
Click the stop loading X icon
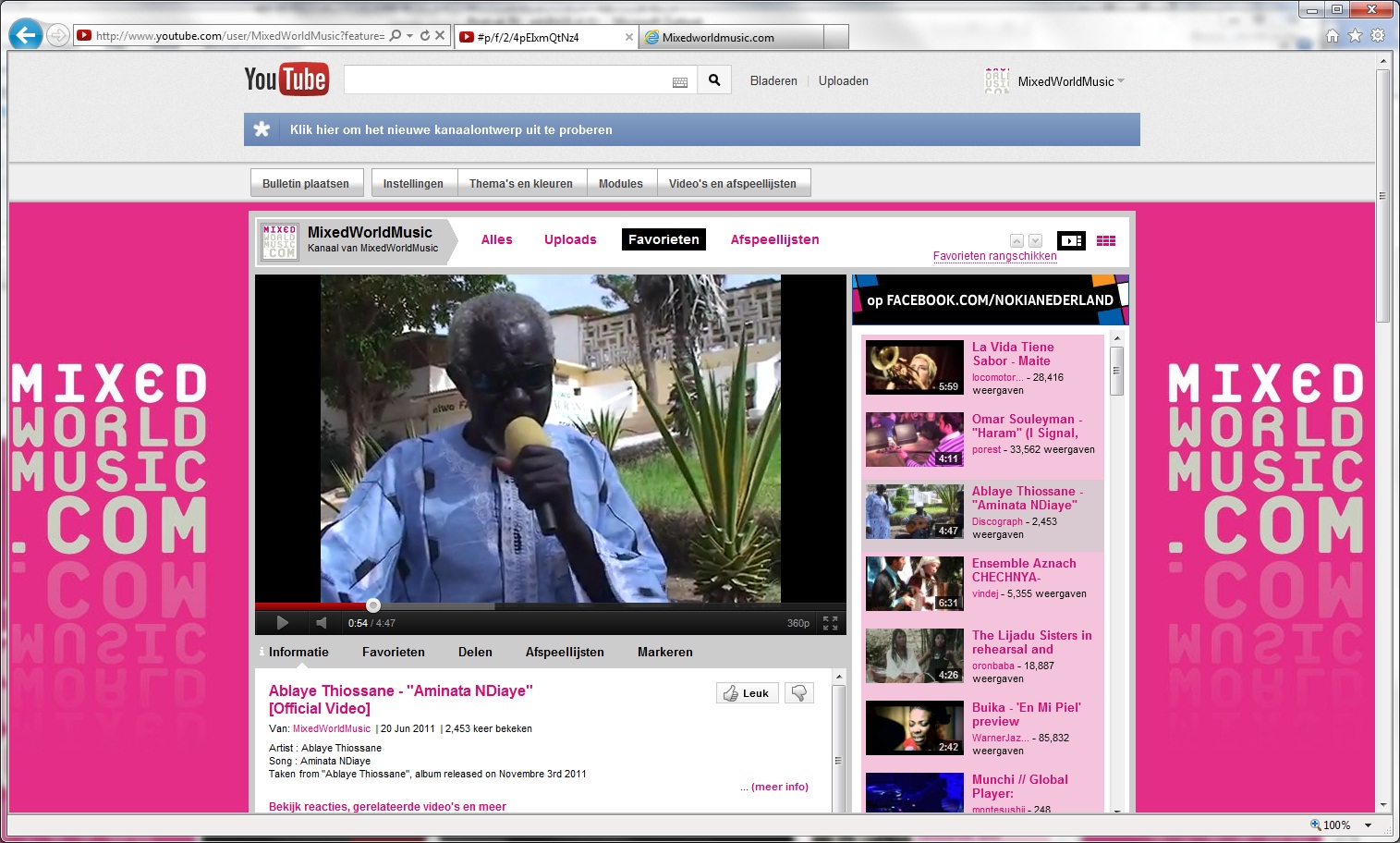[440, 36]
